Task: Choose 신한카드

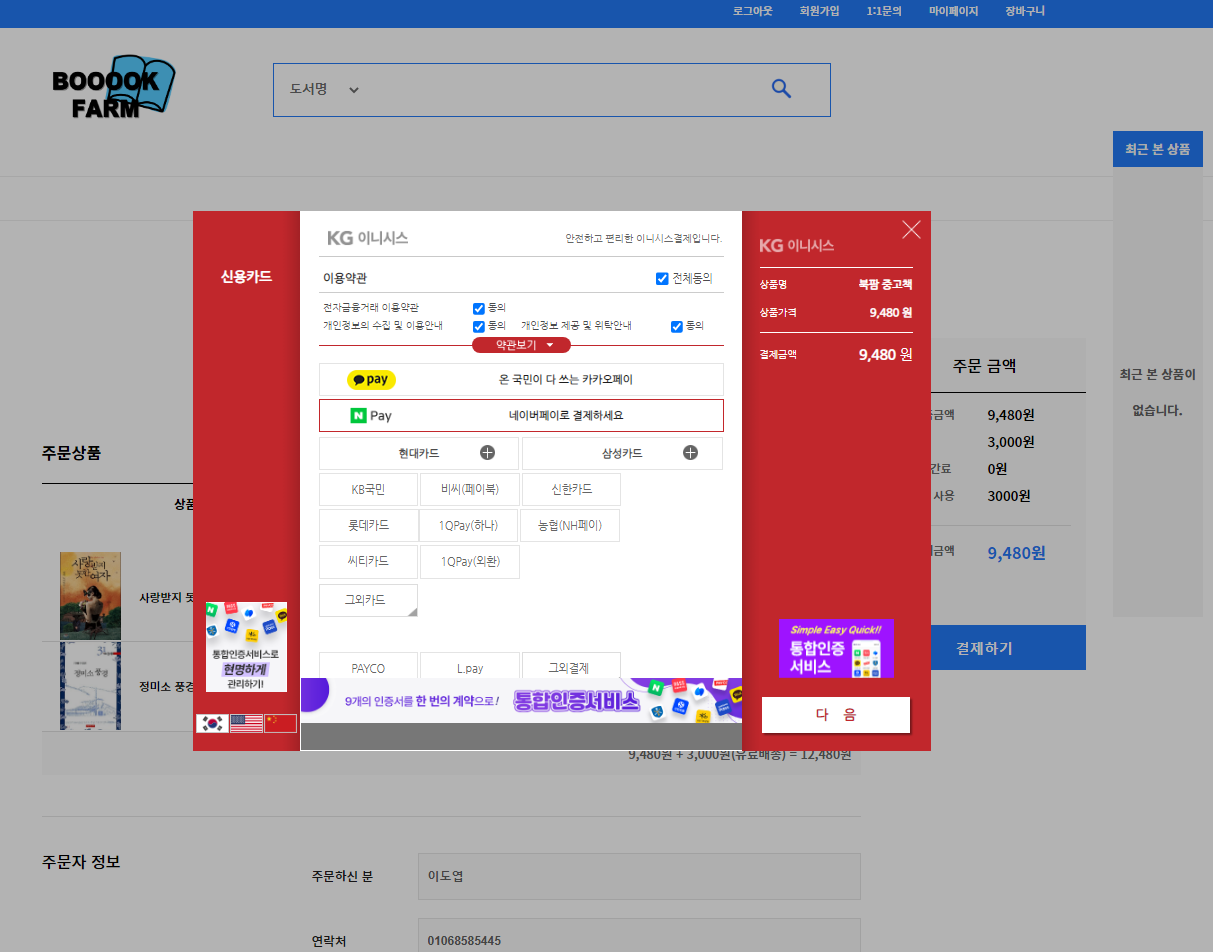Action: (571, 490)
